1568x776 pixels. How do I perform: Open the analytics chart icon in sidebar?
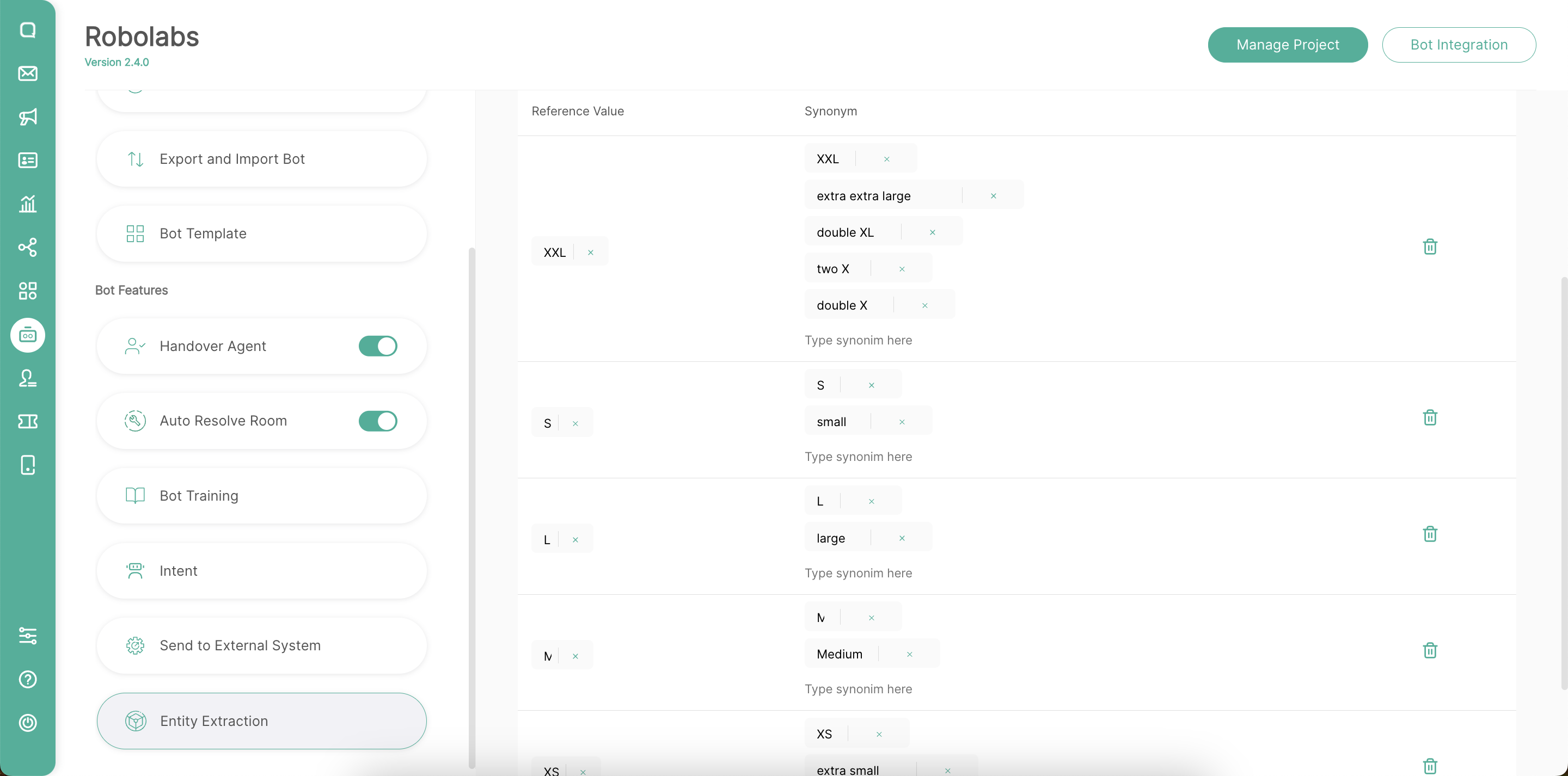(28, 204)
